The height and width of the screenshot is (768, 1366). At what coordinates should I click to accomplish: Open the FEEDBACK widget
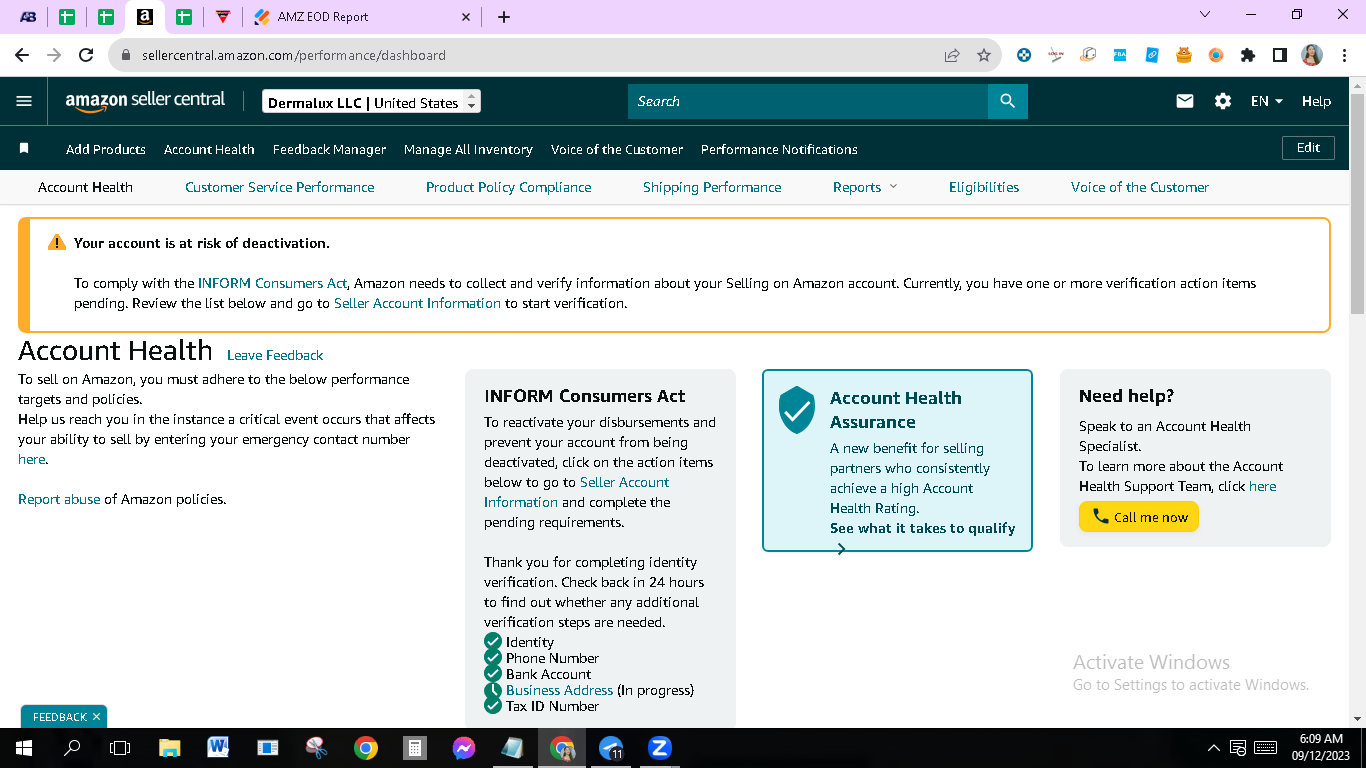point(59,717)
